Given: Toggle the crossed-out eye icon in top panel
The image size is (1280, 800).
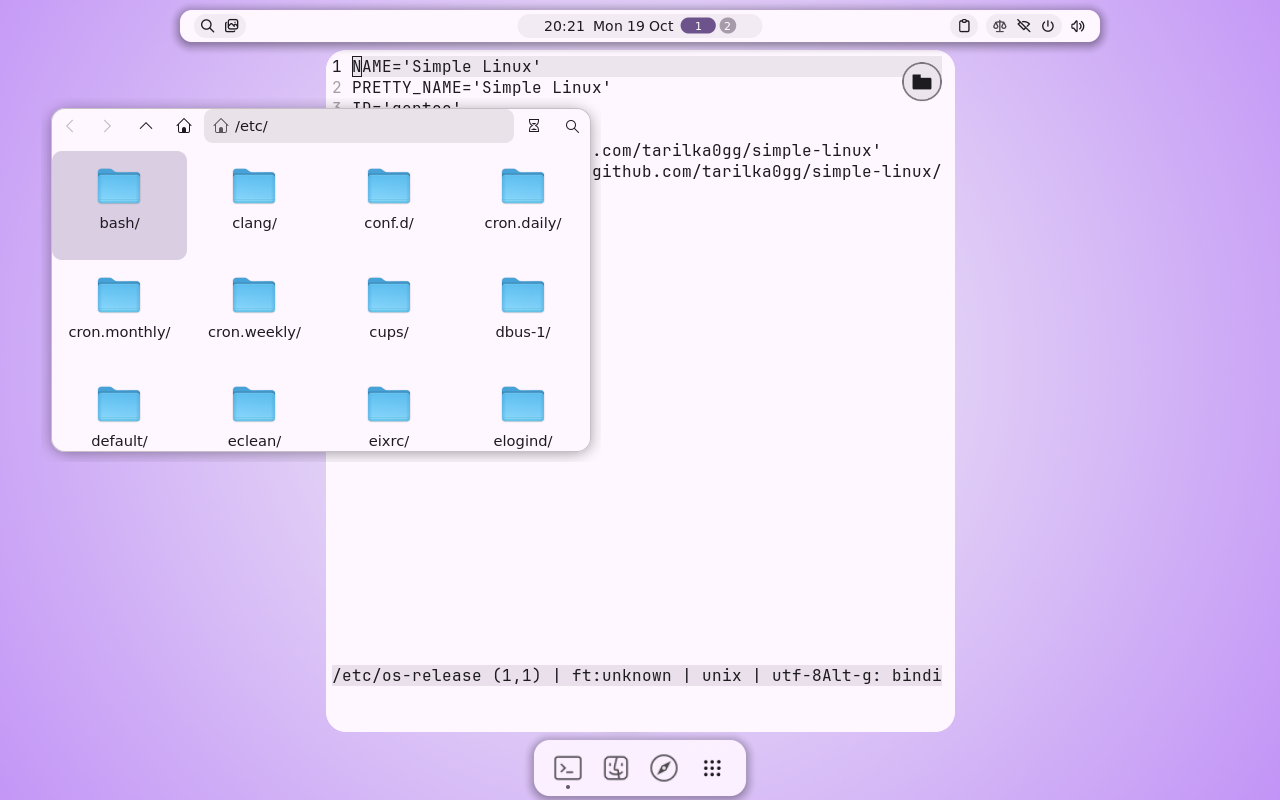Looking at the screenshot, I should [x=1024, y=26].
